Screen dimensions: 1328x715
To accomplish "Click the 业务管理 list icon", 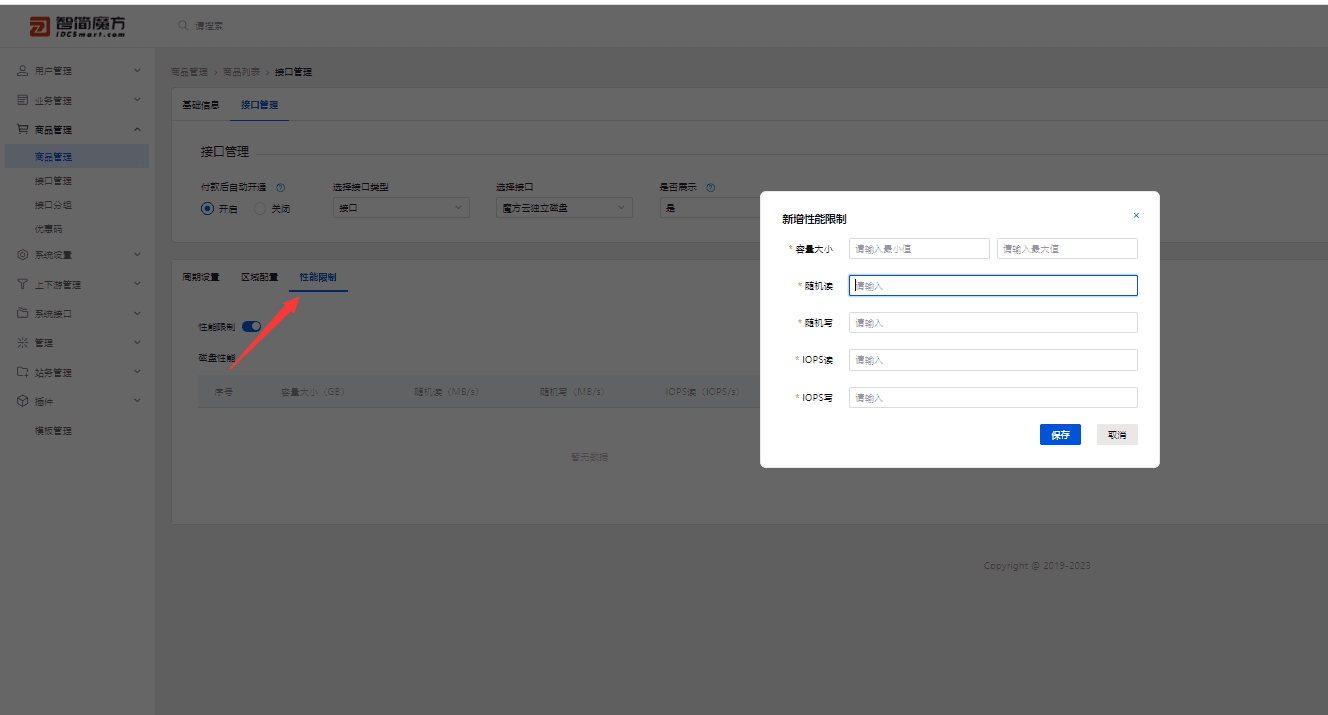I will click(x=22, y=100).
